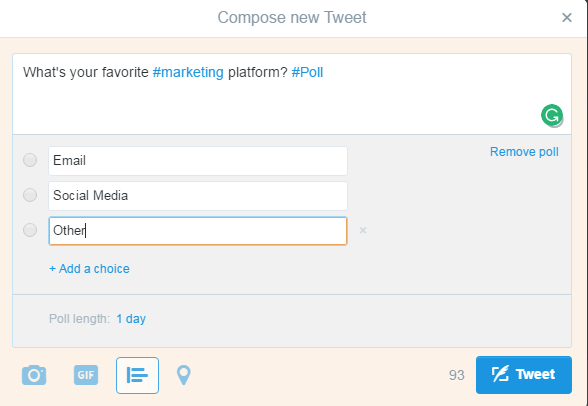
Task: Click the blue Tweet button
Action: click(524, 375)
